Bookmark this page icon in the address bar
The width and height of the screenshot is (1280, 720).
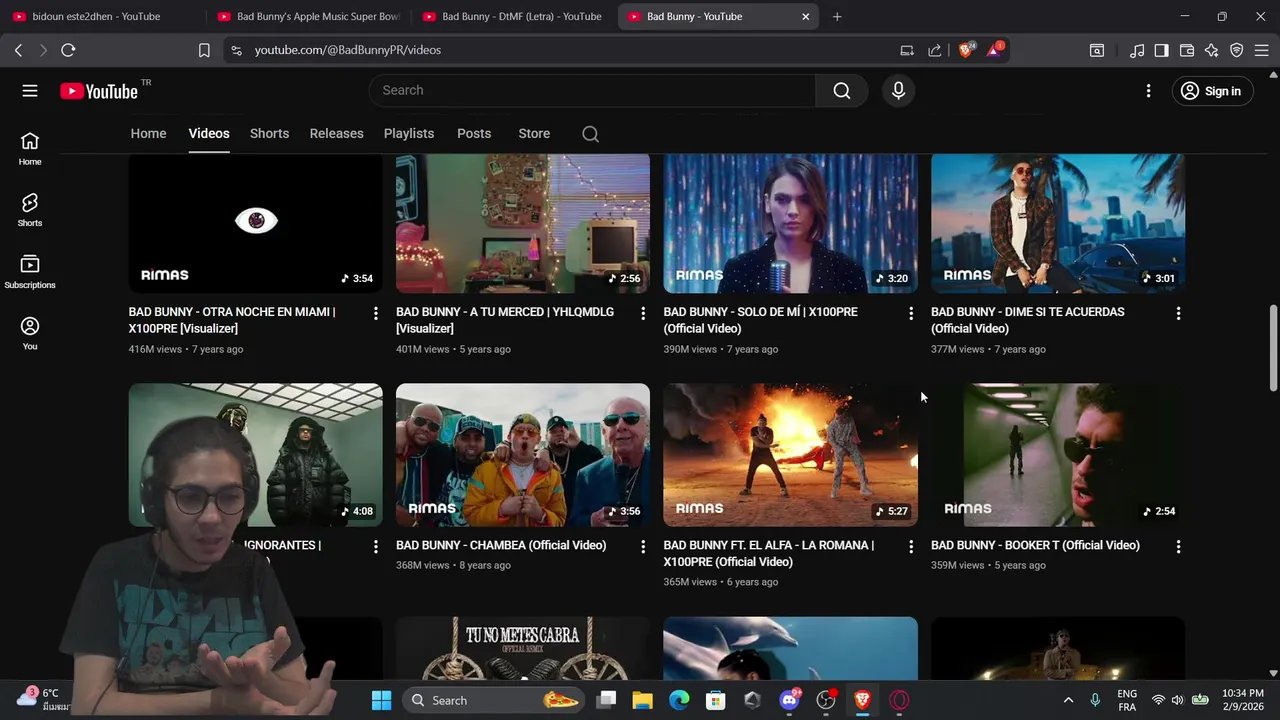204,50
